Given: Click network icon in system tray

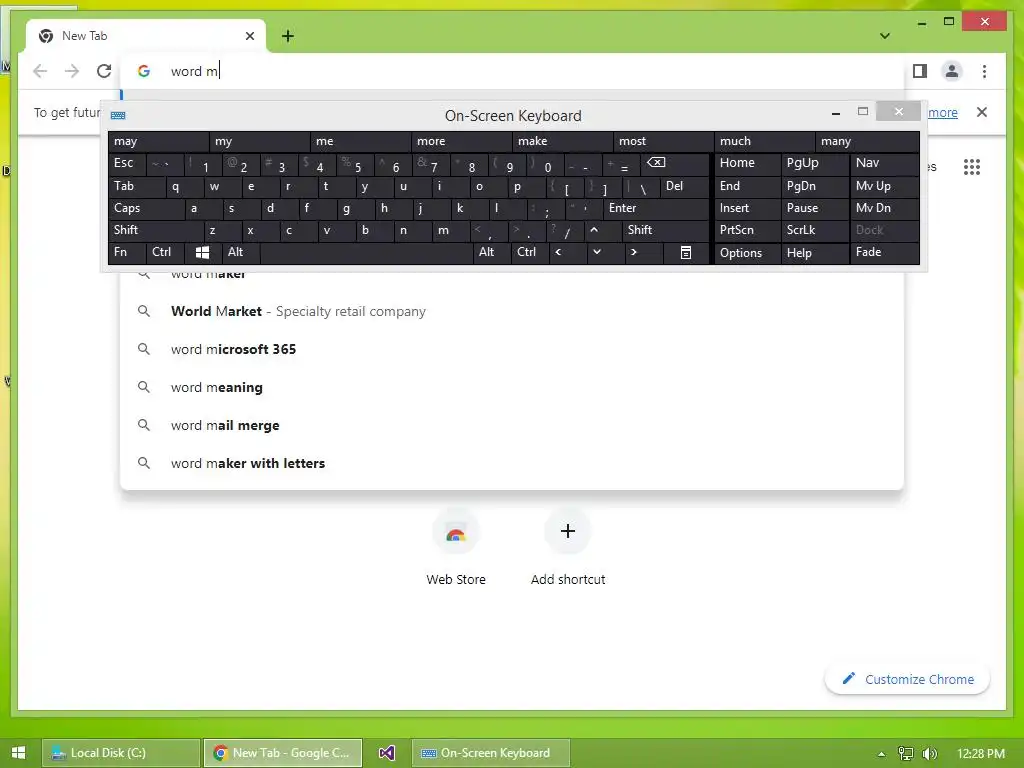Looking at the screenshot, I should coord(906,754).
